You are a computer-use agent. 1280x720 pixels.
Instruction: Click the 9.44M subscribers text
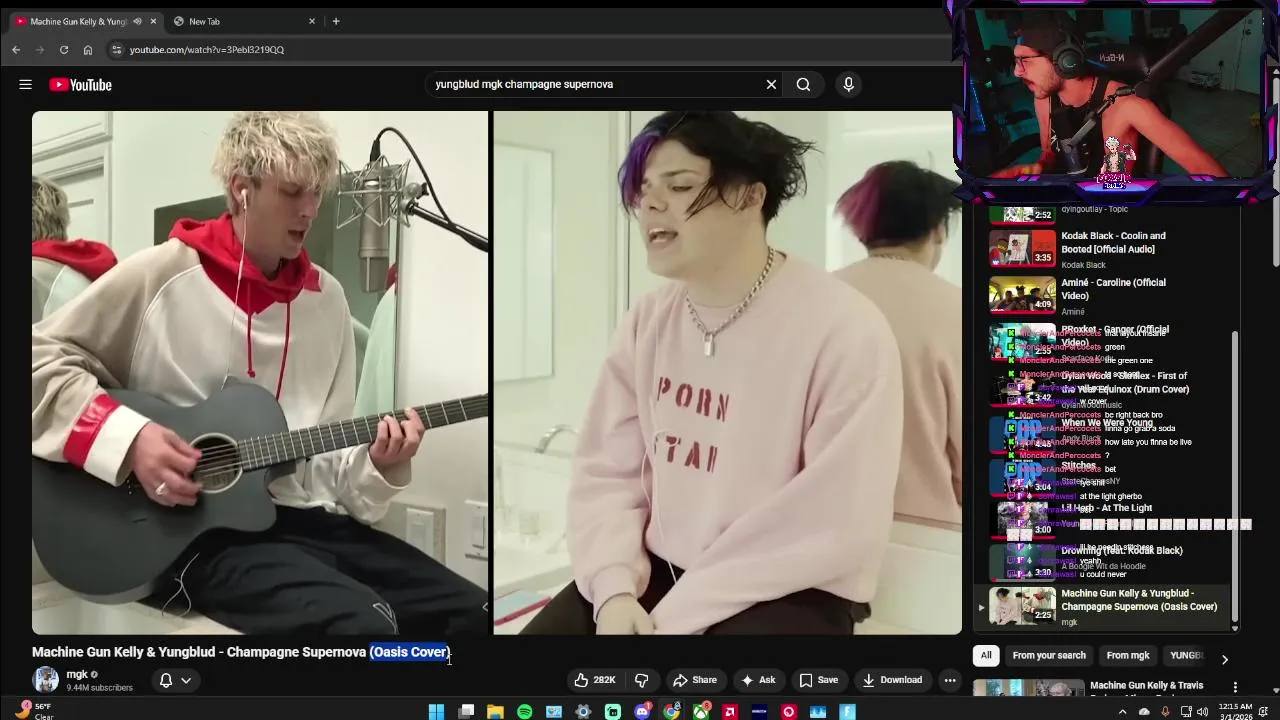point(99,688)
